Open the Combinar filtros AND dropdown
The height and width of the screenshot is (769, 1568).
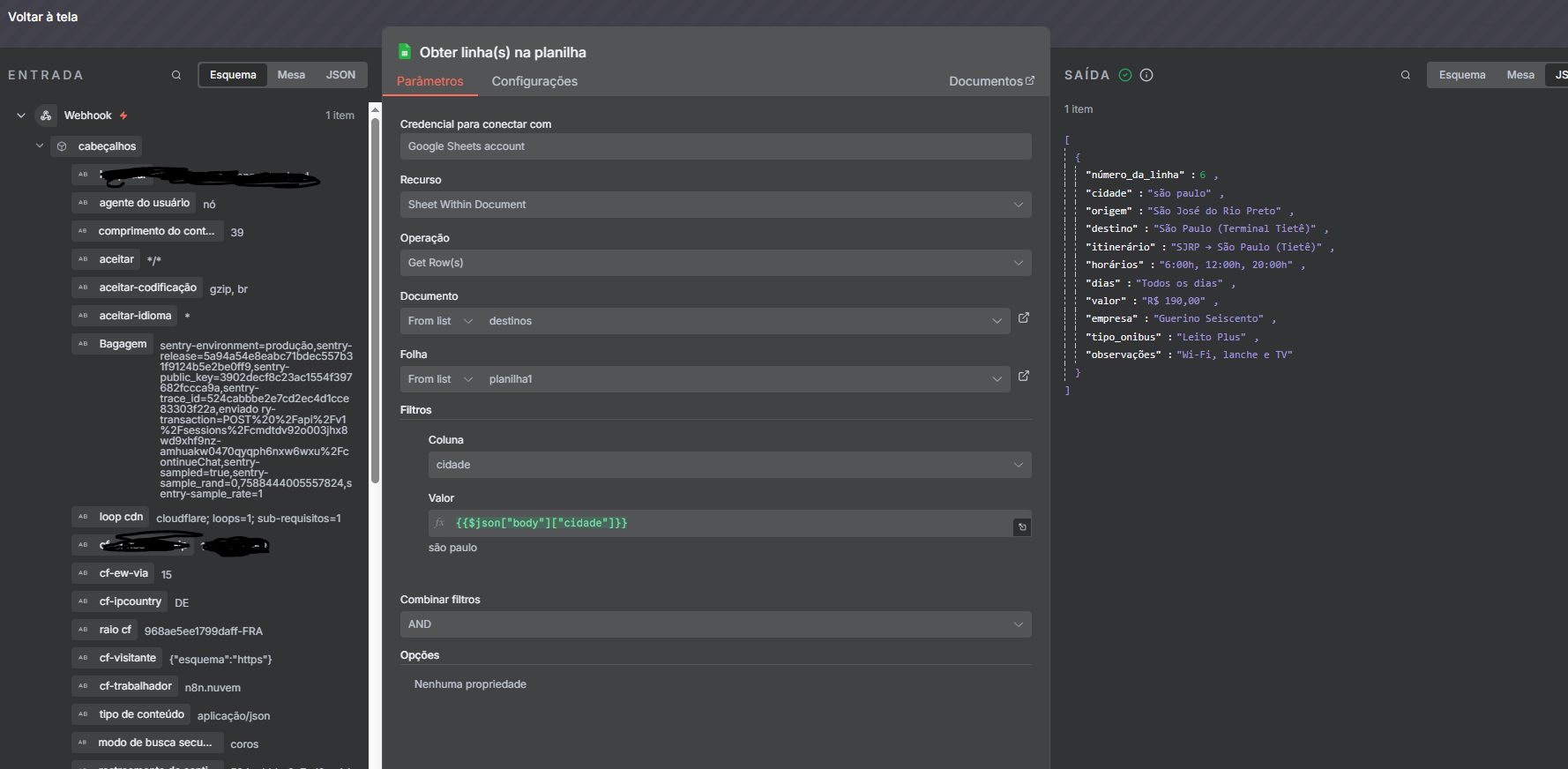click(x=715, y=624)
